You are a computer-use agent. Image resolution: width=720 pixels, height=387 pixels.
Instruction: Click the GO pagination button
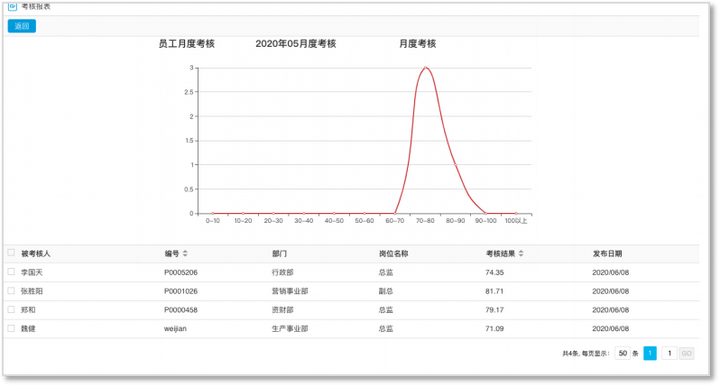point(686,353)
